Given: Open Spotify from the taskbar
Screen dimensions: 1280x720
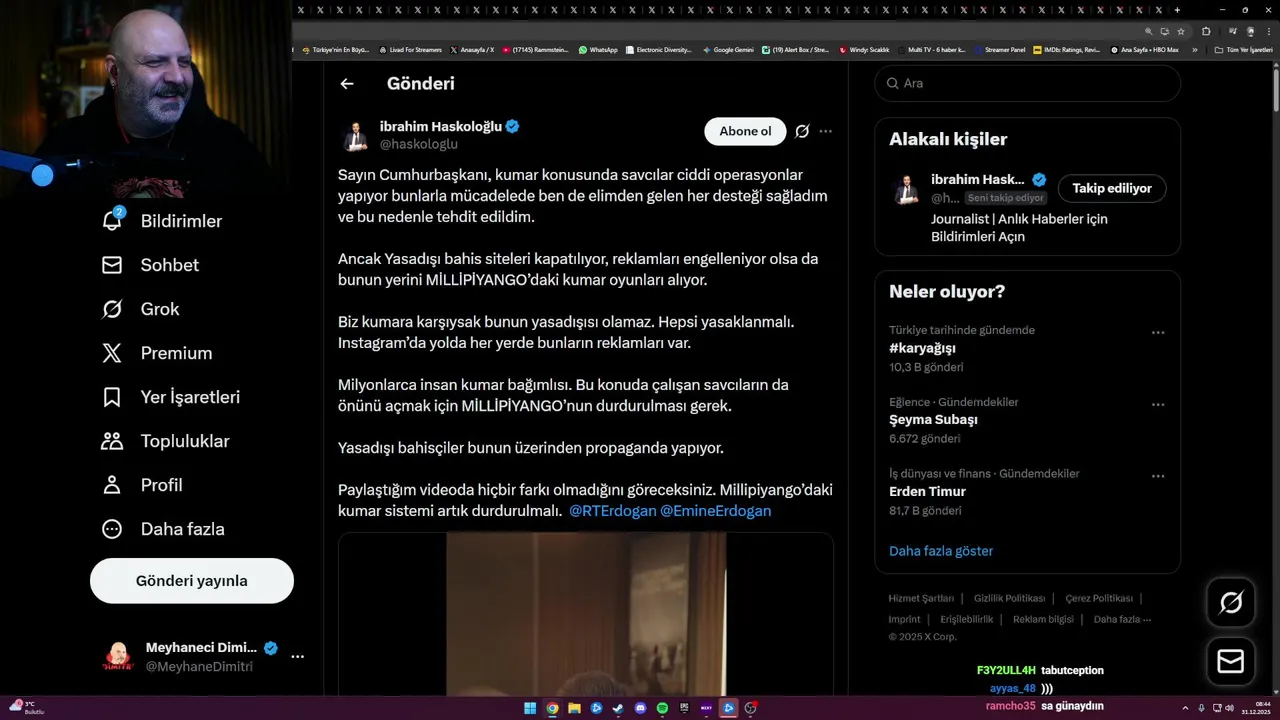Looking at the screenshot, I should 662,708.
